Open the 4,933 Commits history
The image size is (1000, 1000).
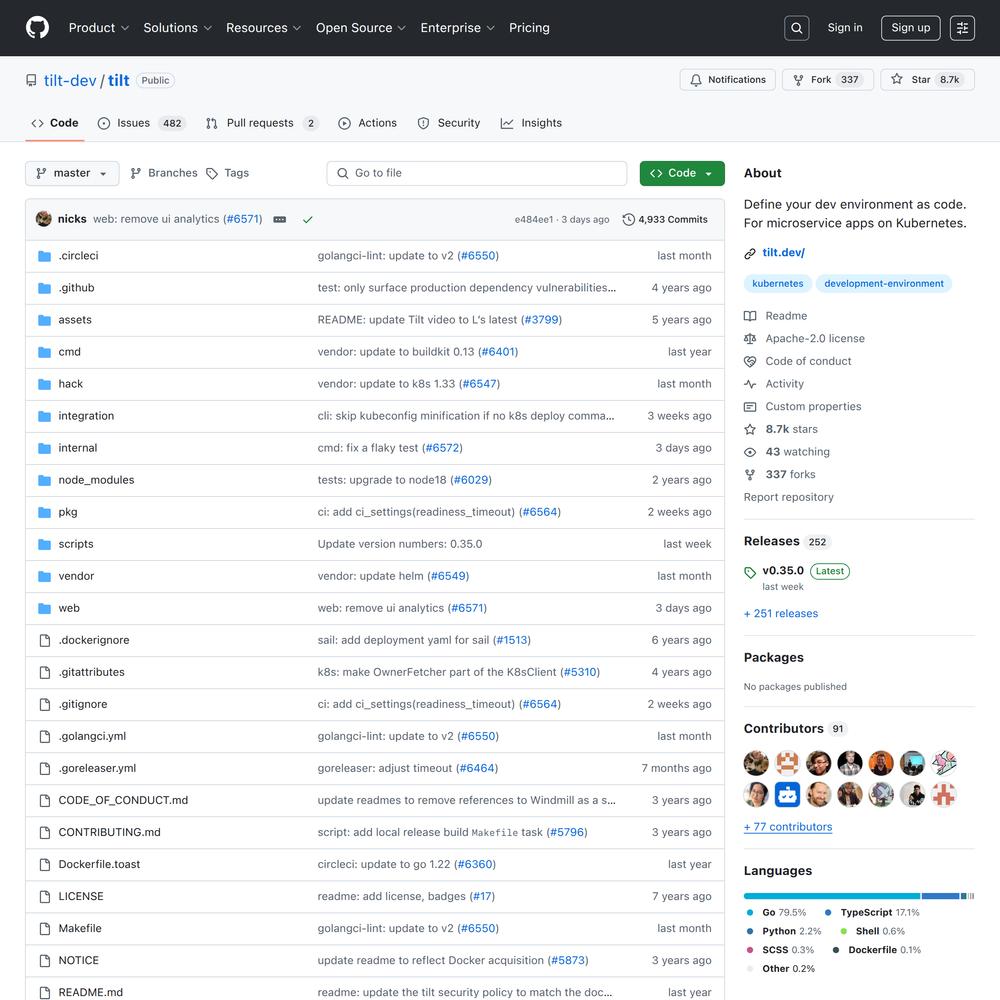pyautogui.click(x=665, y=219)
